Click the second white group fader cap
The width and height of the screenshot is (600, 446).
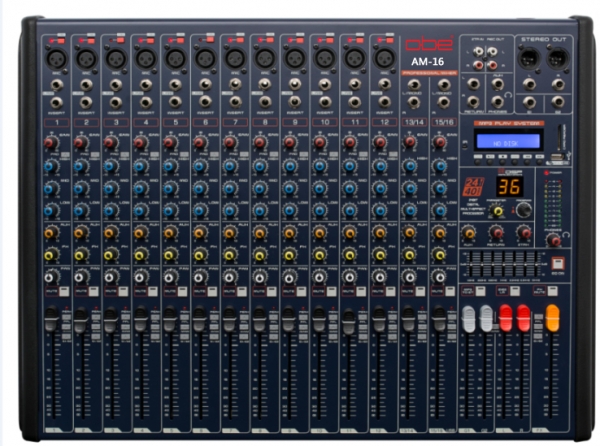pyautogui.click(x=486, y=319)
